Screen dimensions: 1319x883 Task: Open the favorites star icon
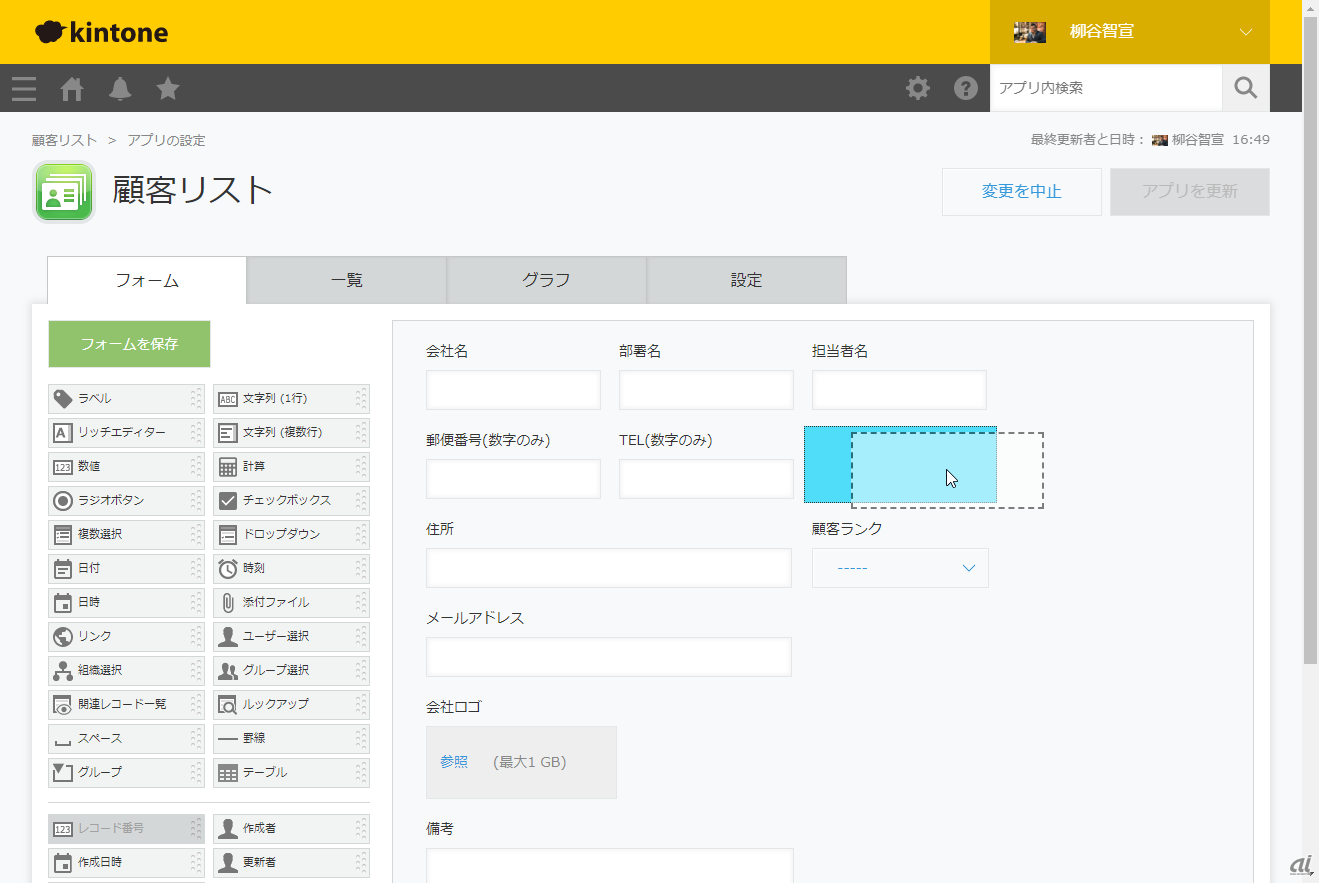click(x=168, y=89)
